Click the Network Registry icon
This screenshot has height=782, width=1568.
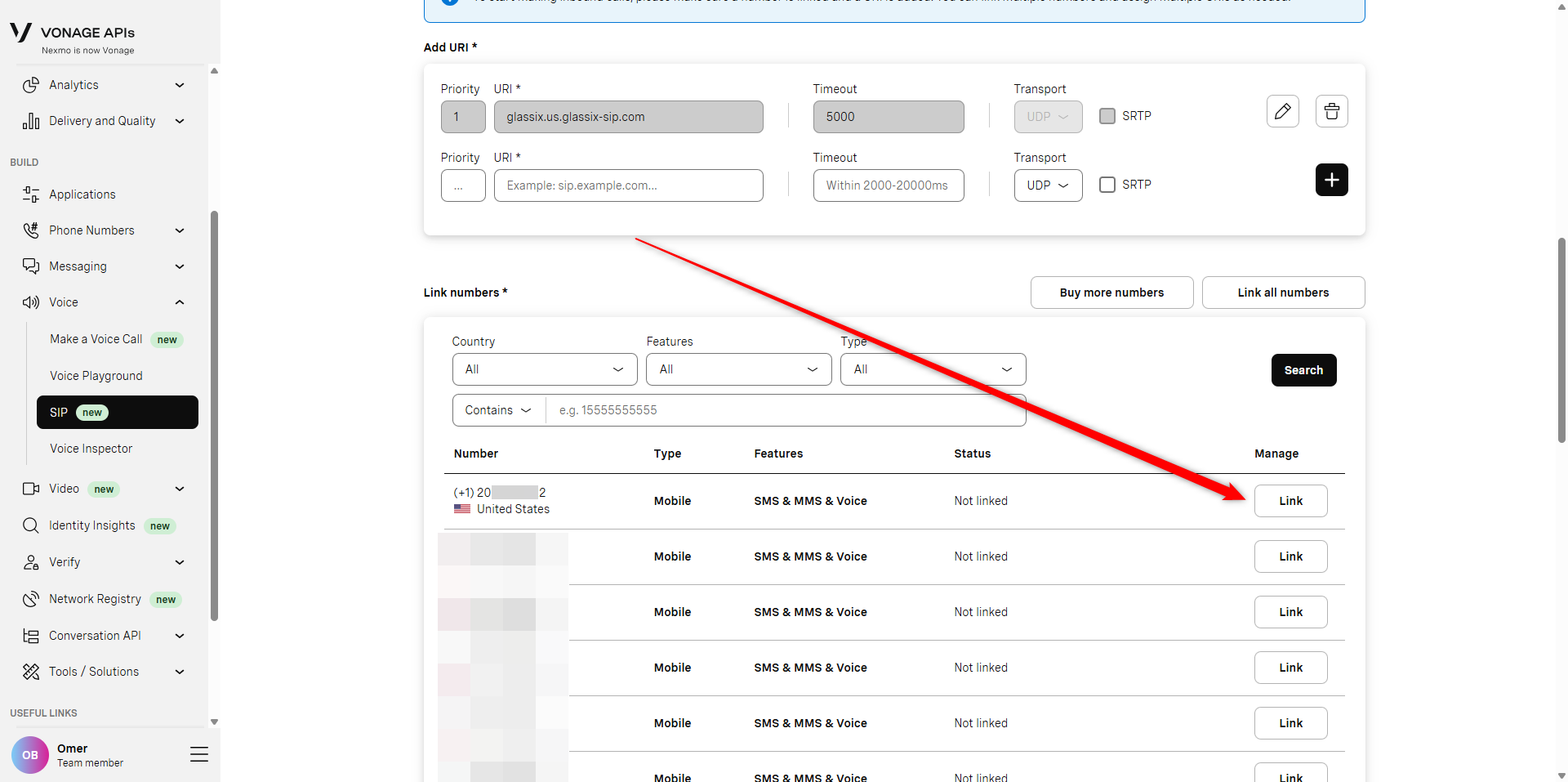tap(31, 599)
